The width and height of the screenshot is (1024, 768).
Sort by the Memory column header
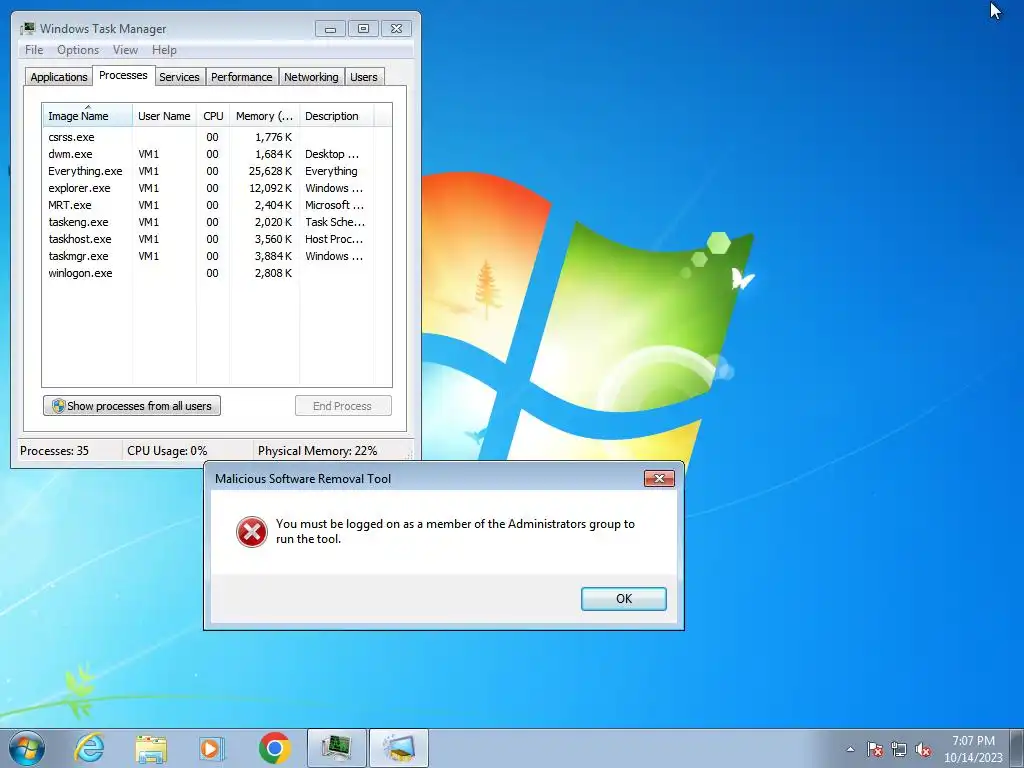tap(264, 116)
